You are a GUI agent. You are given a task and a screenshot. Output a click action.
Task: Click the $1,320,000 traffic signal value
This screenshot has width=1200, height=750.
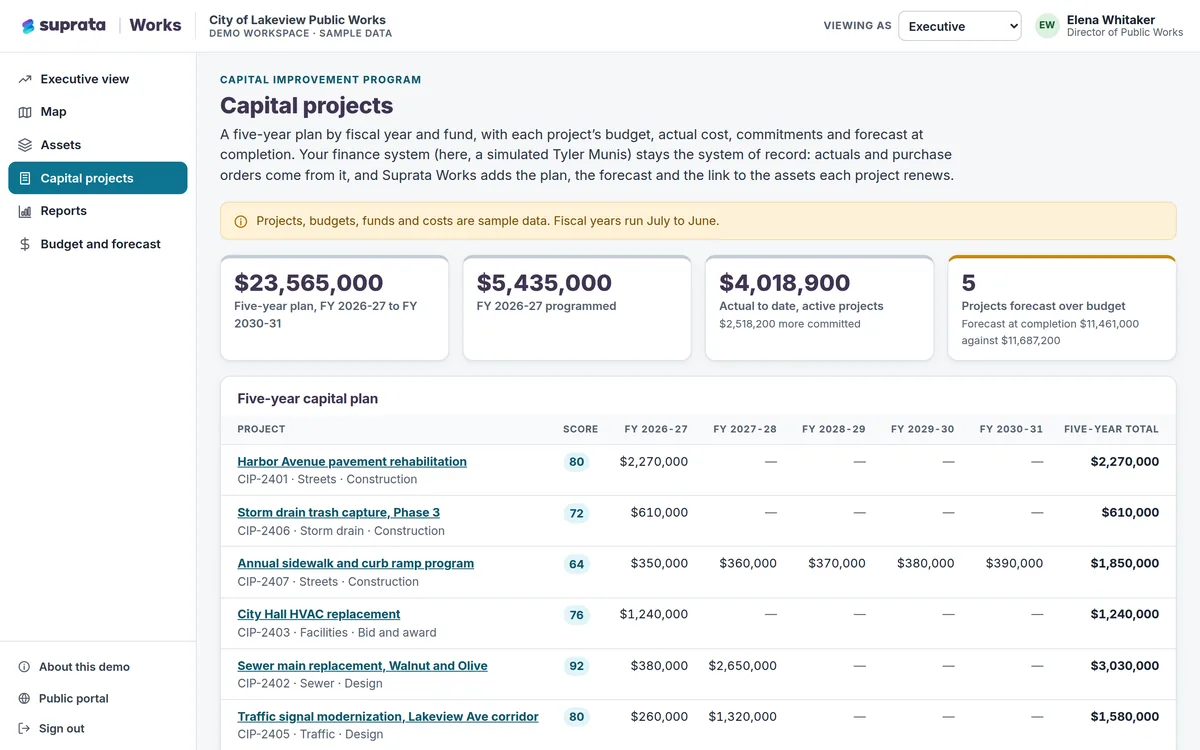743,717
